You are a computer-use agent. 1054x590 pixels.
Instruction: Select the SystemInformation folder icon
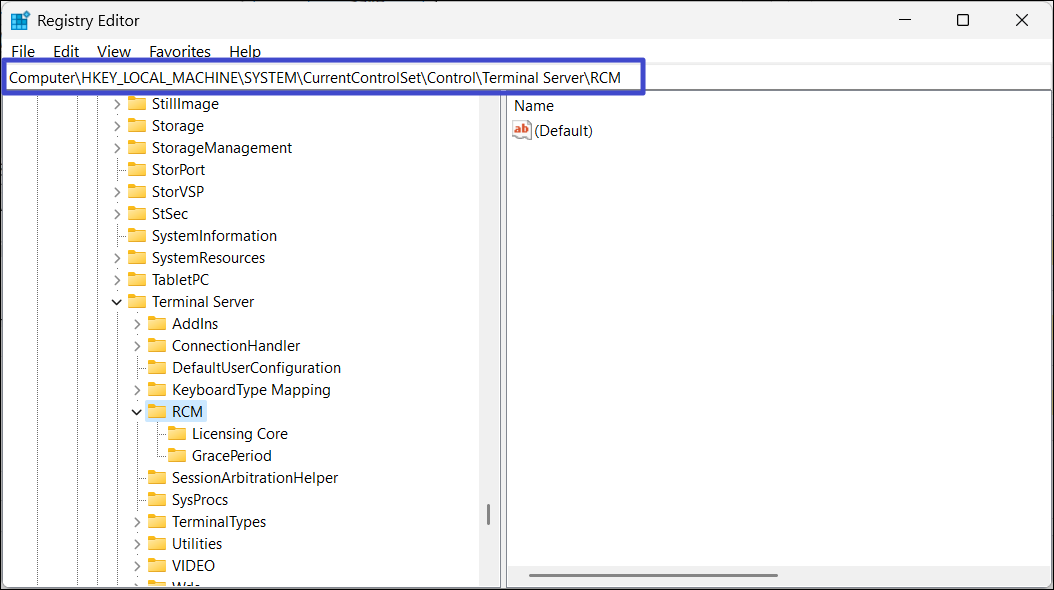137,236
